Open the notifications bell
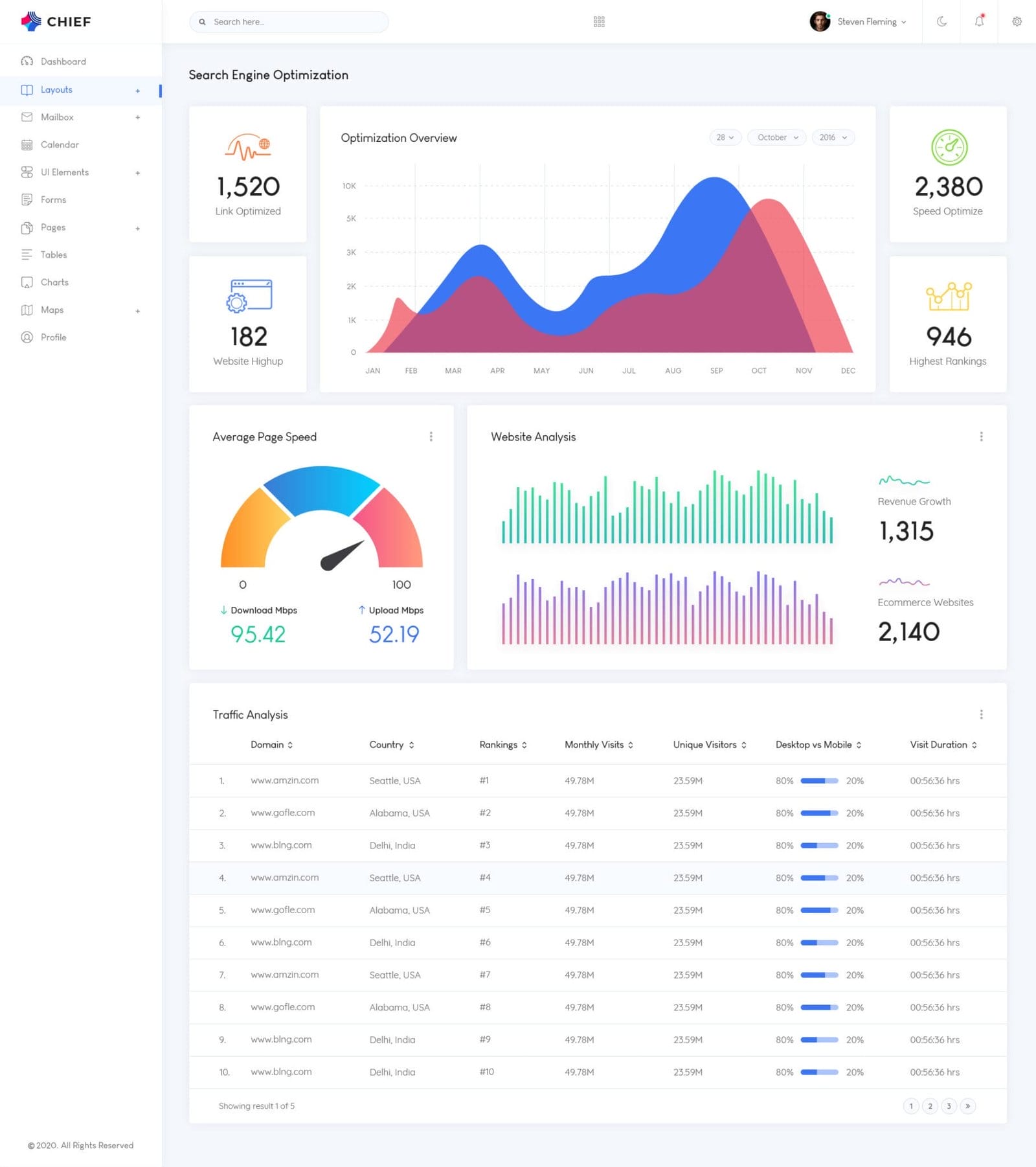Image resolution: width=1036 pixels, height=1167 pixels. point(979,21)
